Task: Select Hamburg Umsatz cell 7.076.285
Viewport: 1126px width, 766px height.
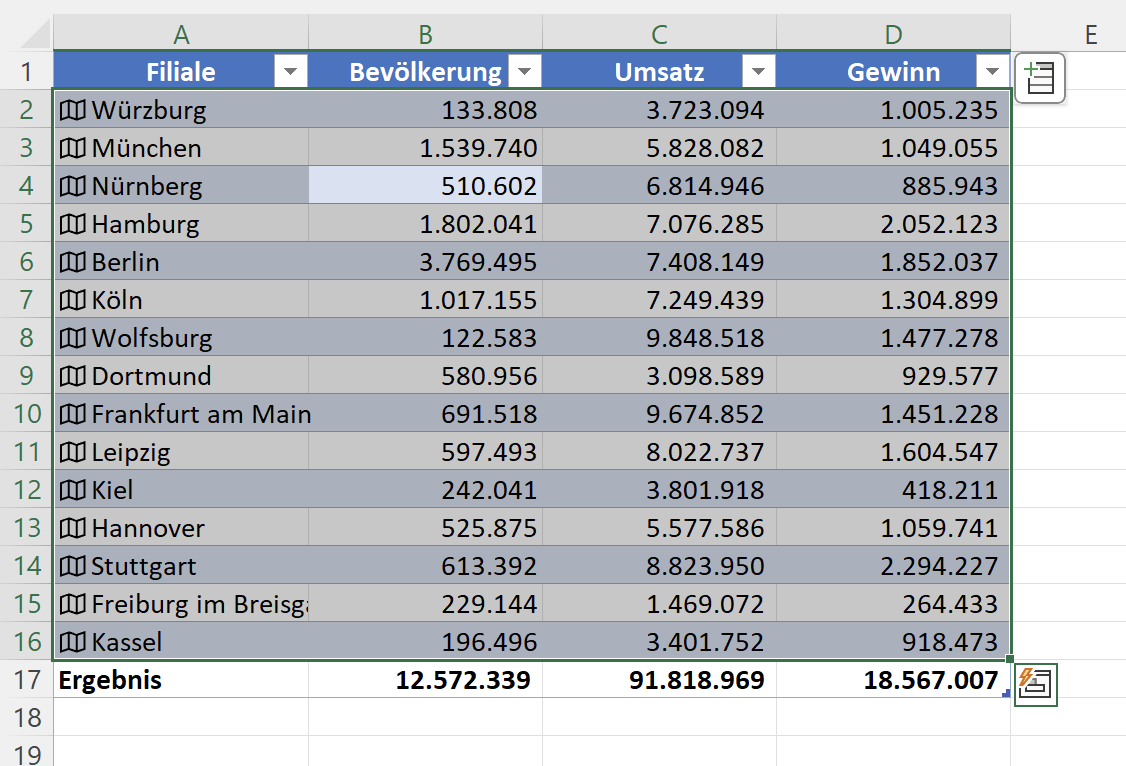Action: pyautogui.click(x=659, y=223)
